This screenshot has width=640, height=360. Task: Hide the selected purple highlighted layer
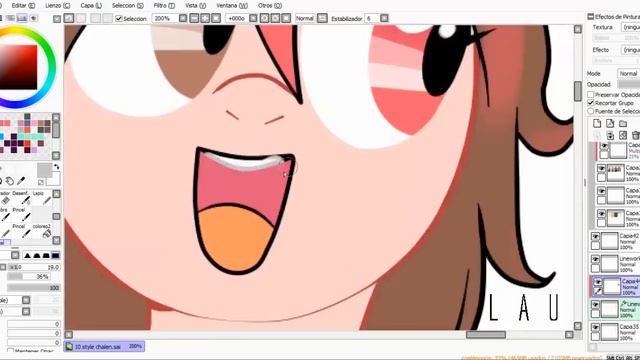click(x=598, y=282)
